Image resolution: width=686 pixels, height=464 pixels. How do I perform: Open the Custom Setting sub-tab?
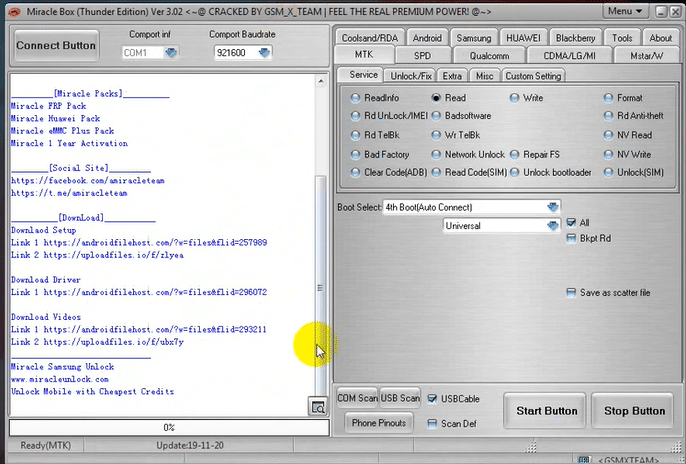click(533, 76)
